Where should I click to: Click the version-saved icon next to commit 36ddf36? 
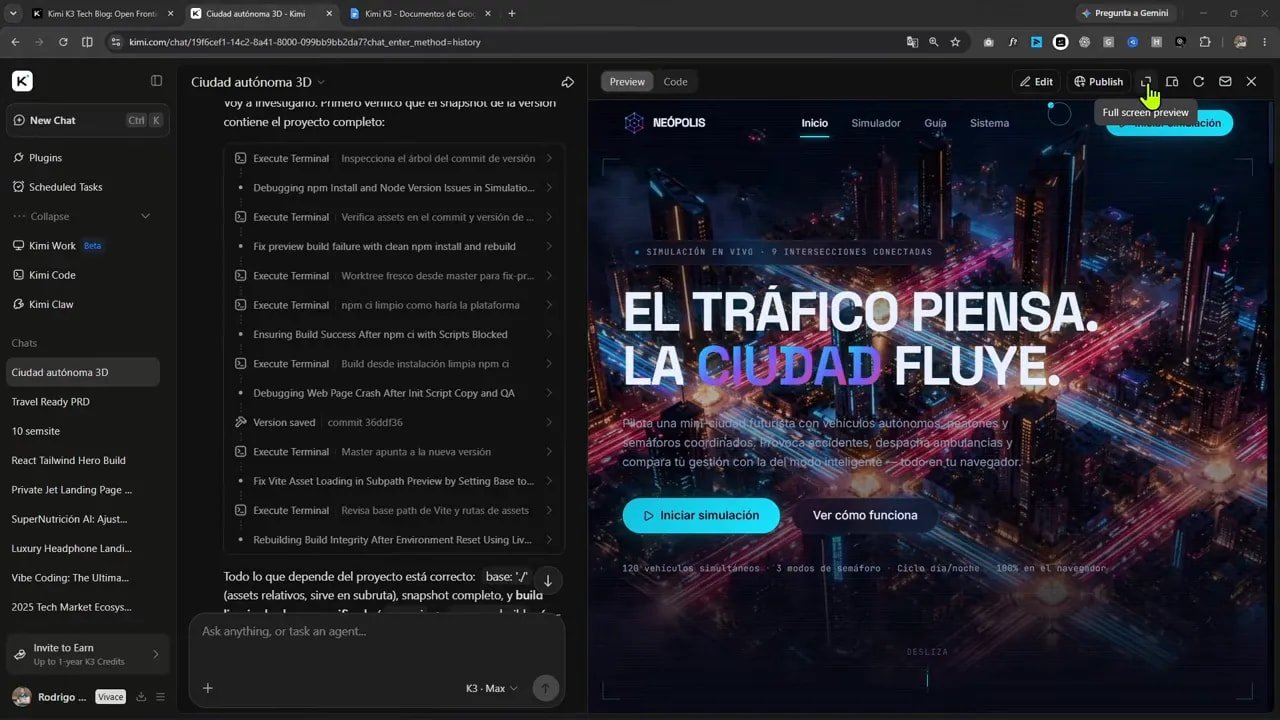[x=240, y=422]
